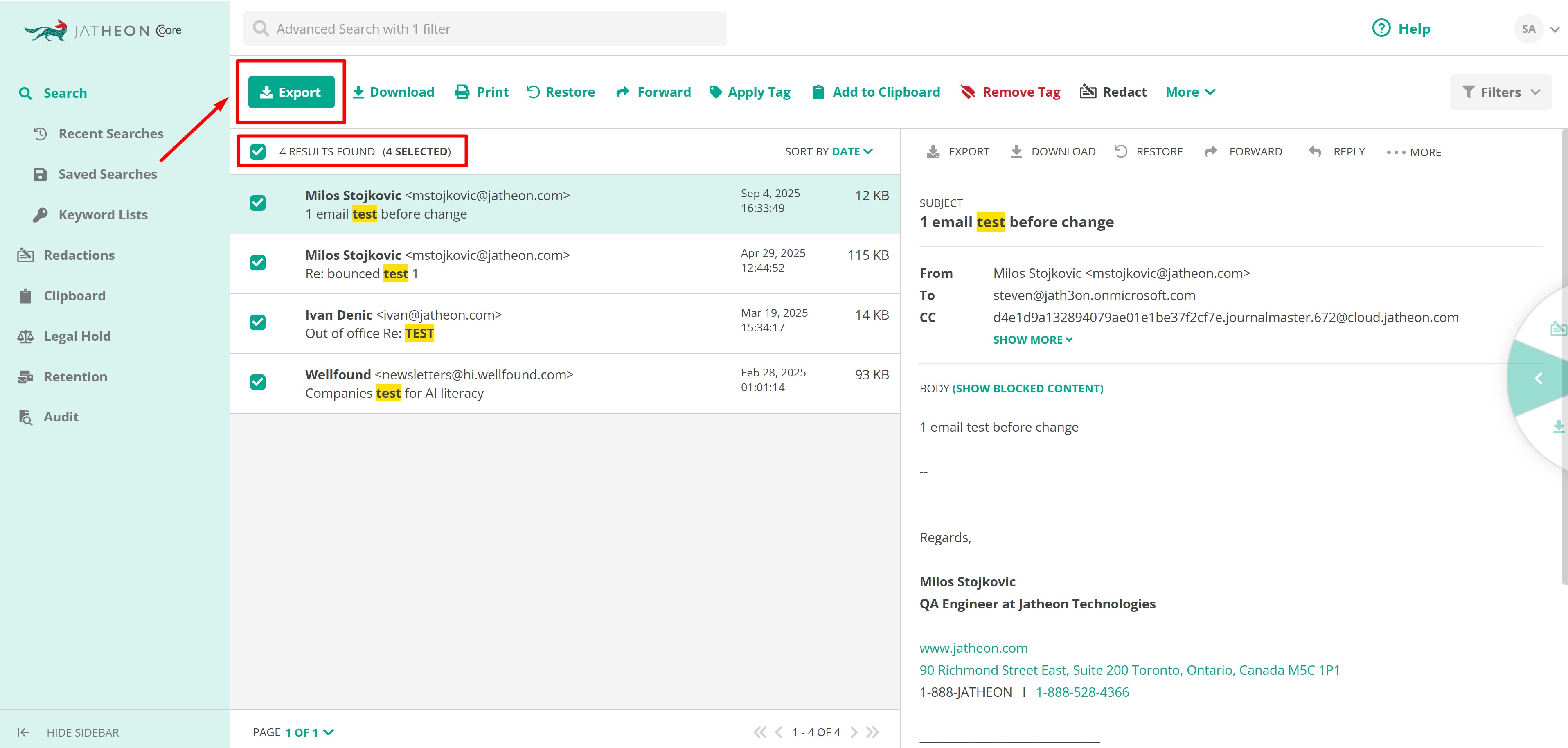The height and width of the screenshot is (748, 1568).
Task: Click the Apply Tag icon
Action: [x=716, y=92]
